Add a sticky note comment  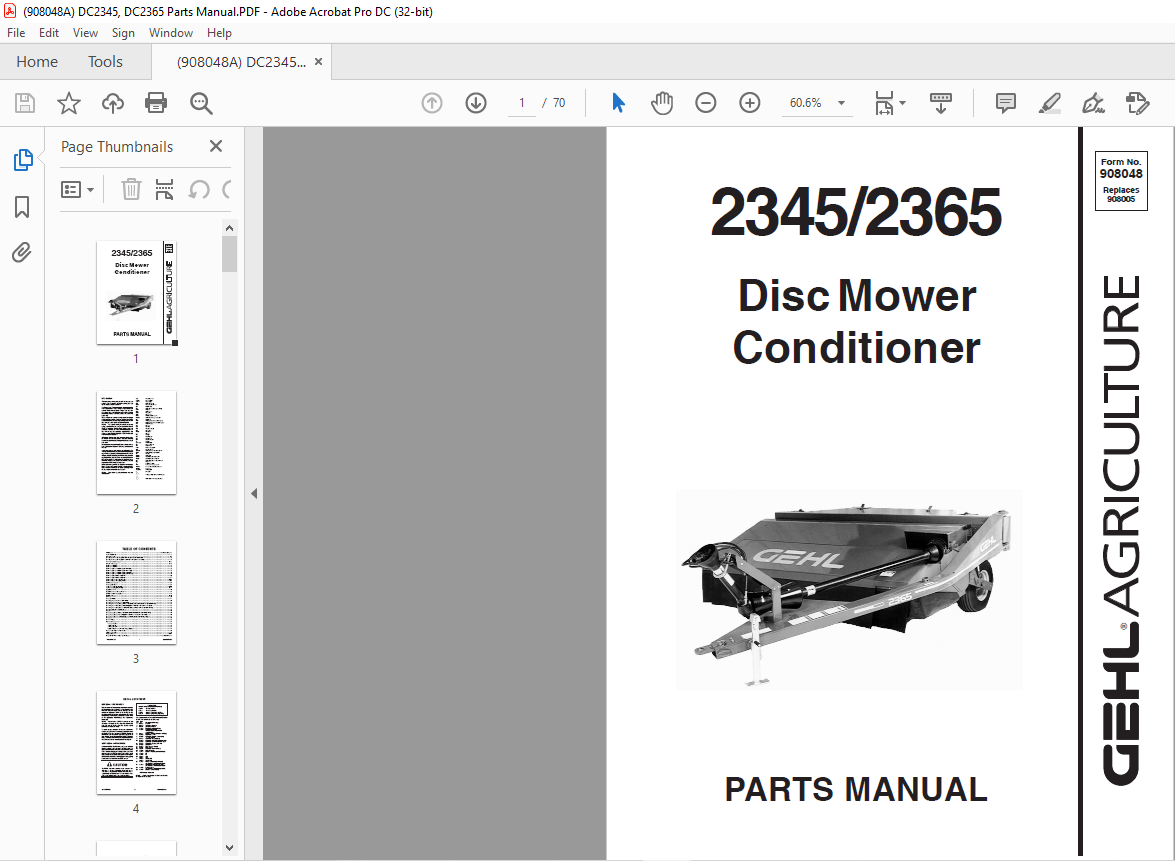pyautogui.click(x=1006, y=103)
